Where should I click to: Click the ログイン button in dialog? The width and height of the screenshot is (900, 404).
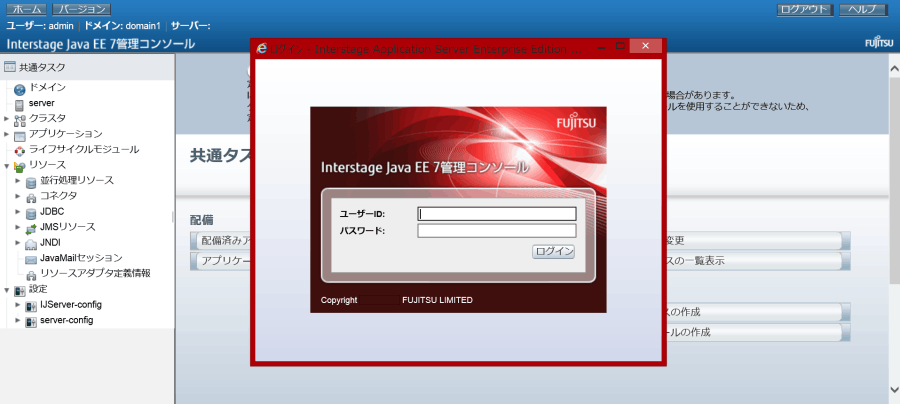click(x=553, y=251)
